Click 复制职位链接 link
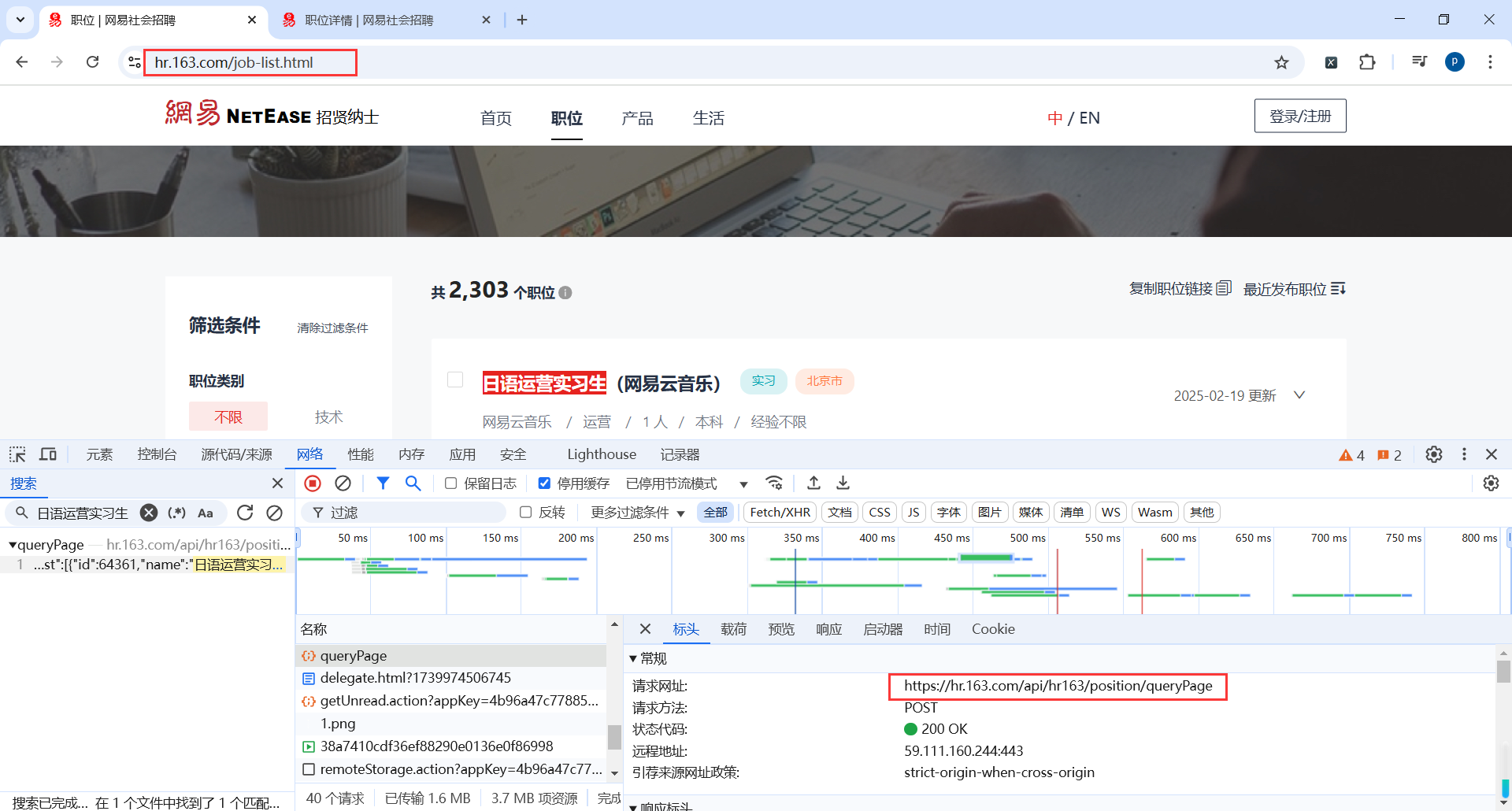 (1180, 288)
